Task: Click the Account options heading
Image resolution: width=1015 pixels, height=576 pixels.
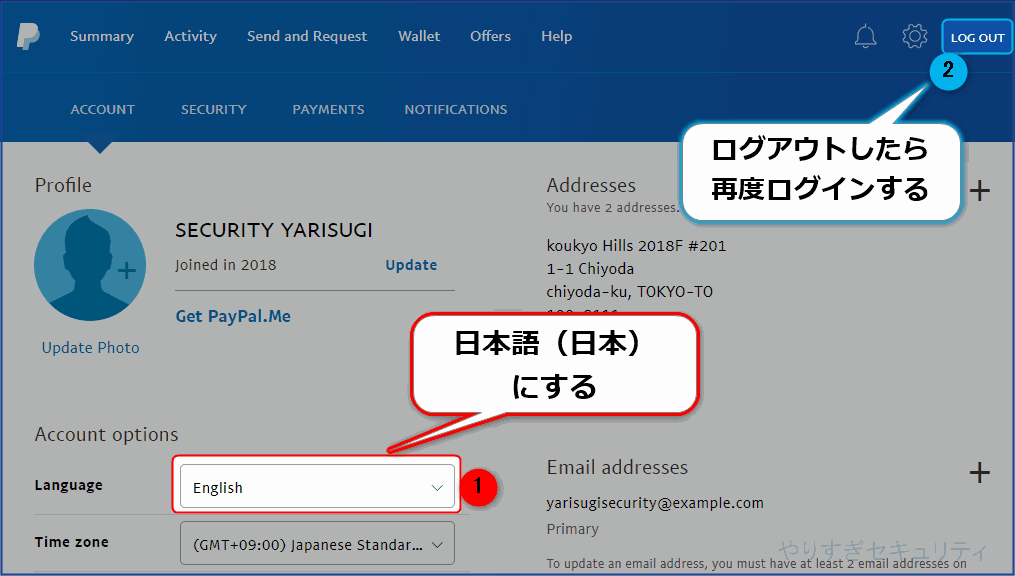Action: [x=106, y=434]
